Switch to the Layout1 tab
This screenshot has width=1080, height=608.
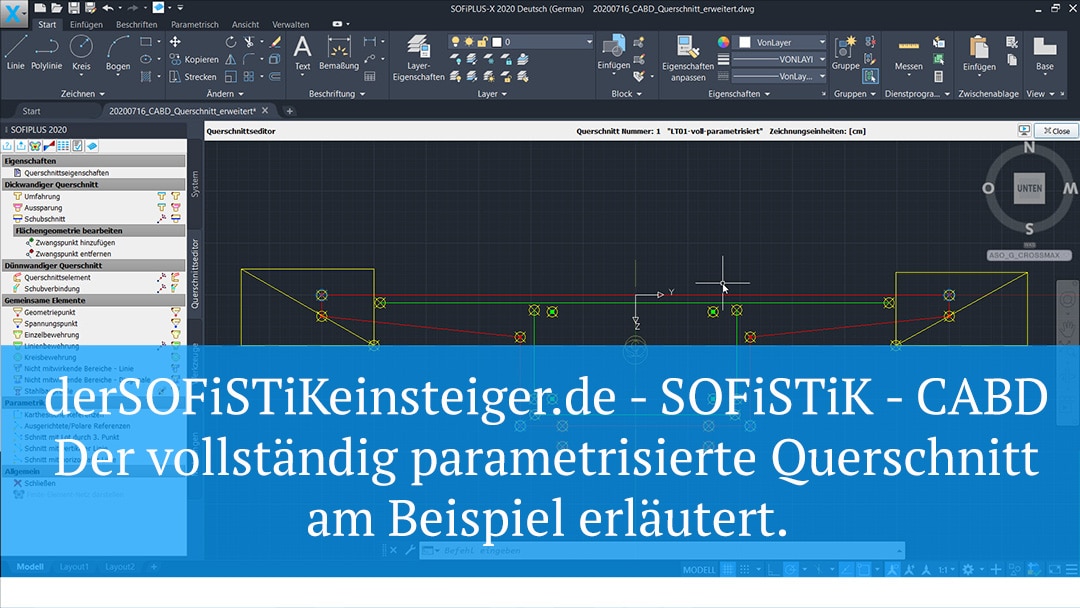(x=74, y=566)
